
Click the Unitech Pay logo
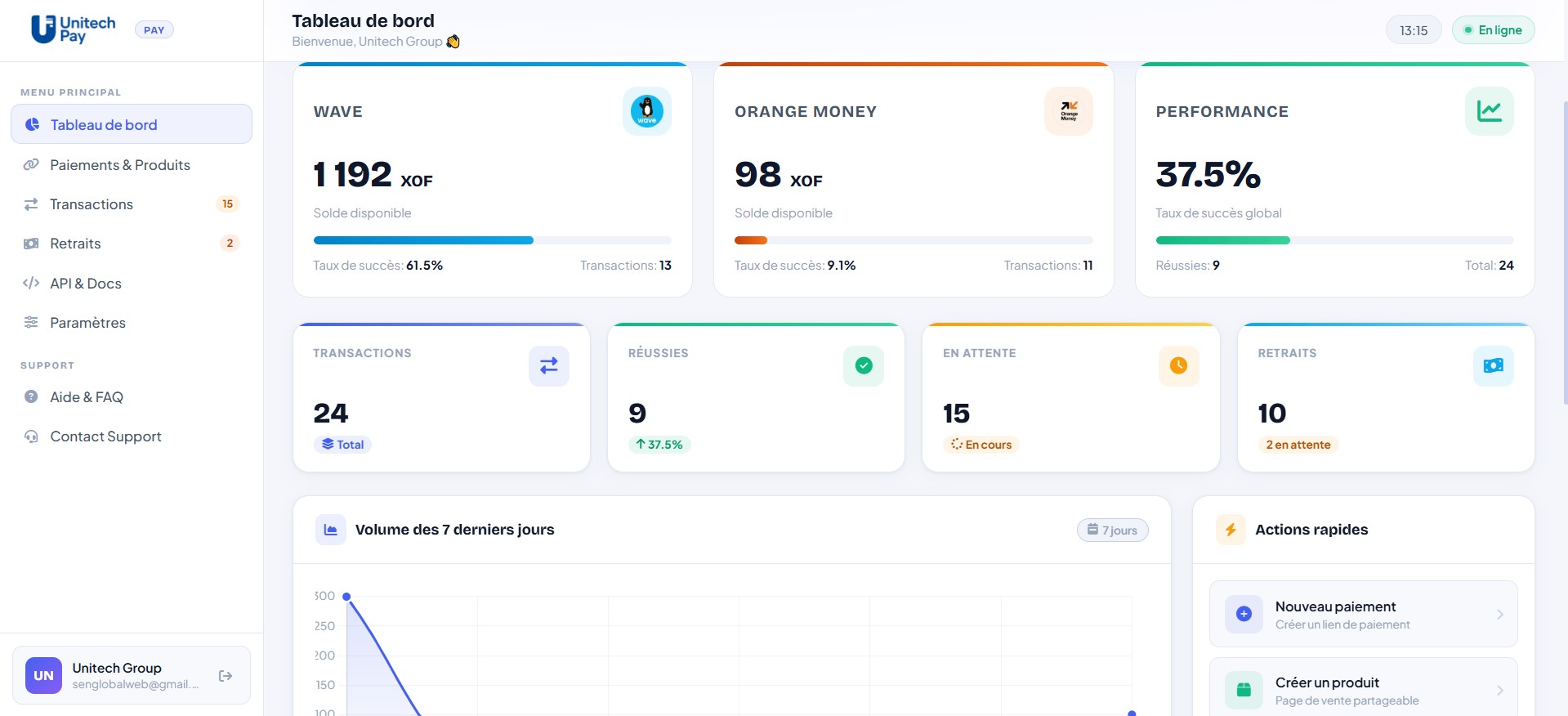[x=73, y=29]
